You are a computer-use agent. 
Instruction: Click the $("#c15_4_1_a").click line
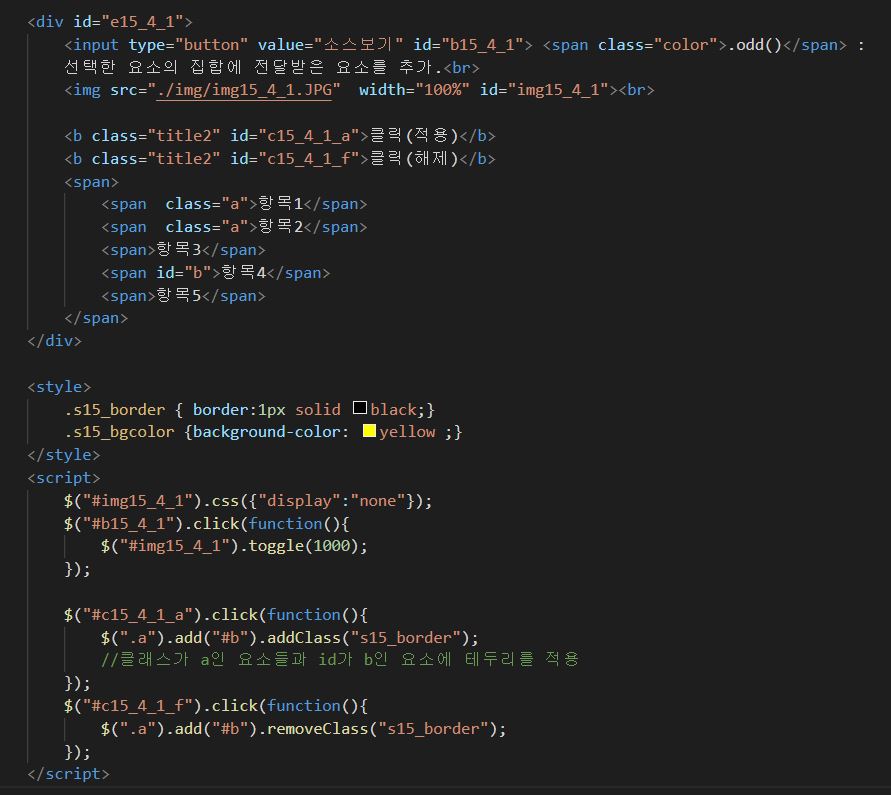coord(216,614)
